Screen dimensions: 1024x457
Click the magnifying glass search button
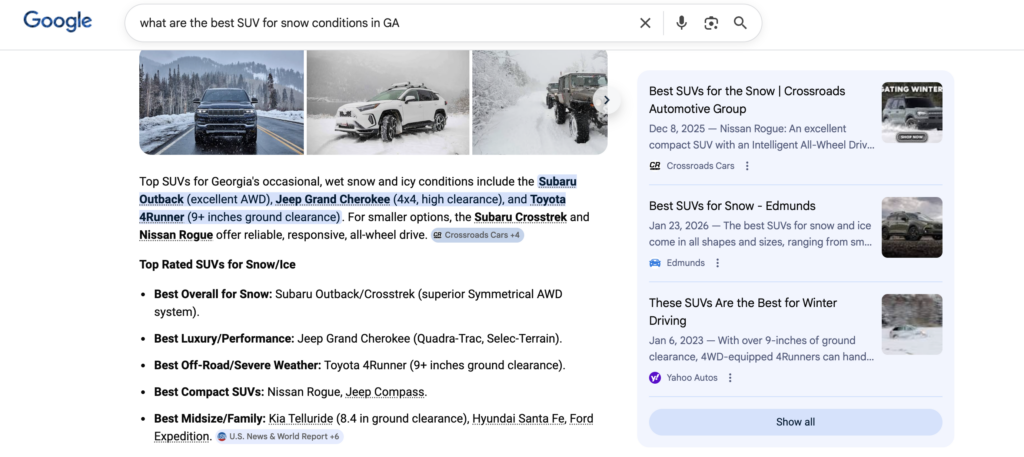click(x=740, y=23)
